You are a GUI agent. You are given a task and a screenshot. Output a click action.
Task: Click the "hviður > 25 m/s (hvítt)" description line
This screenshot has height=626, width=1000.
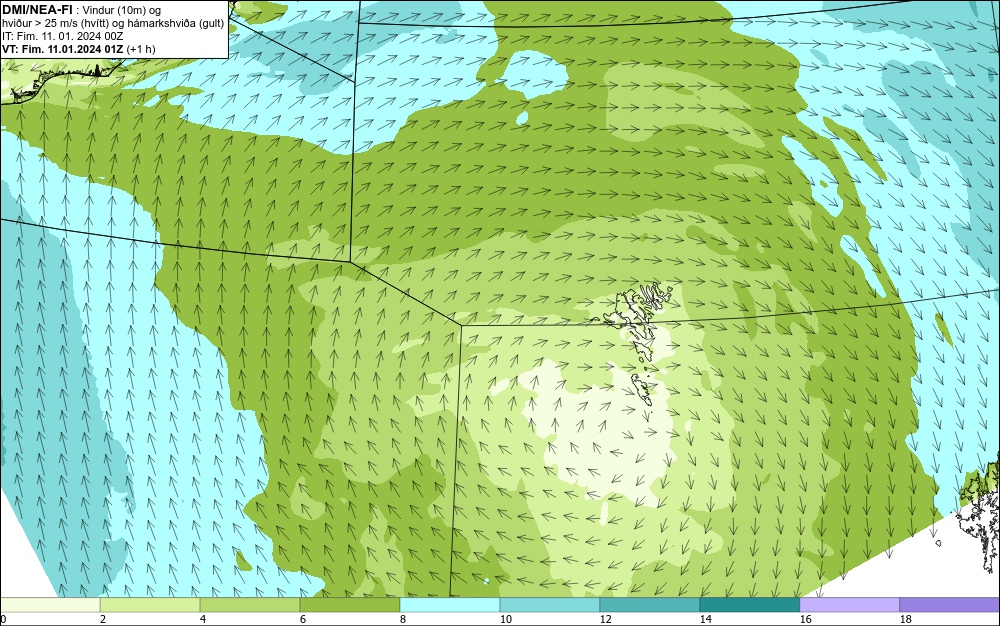(x=113, y=24)
